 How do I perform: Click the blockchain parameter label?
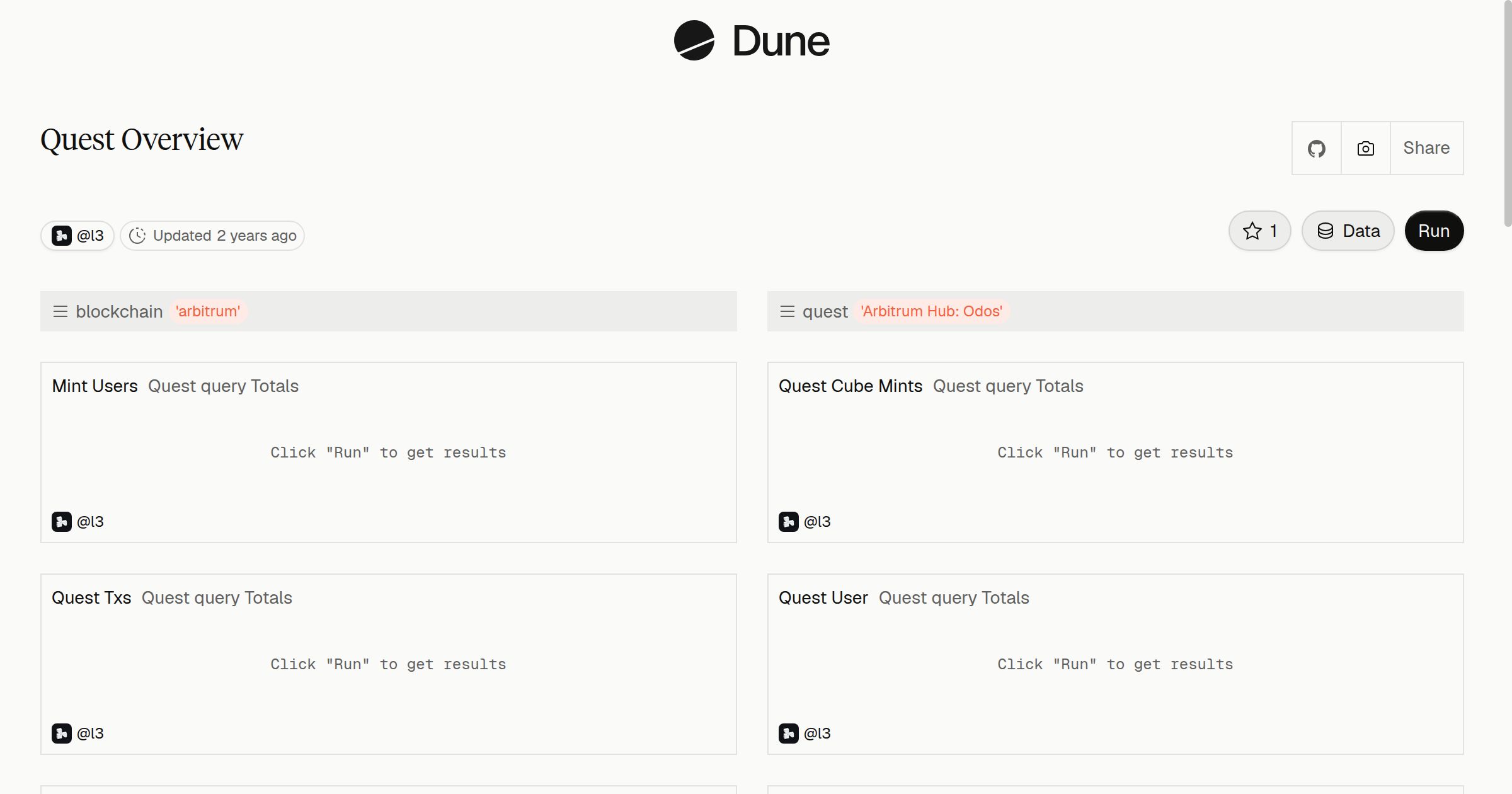(119, 311)
